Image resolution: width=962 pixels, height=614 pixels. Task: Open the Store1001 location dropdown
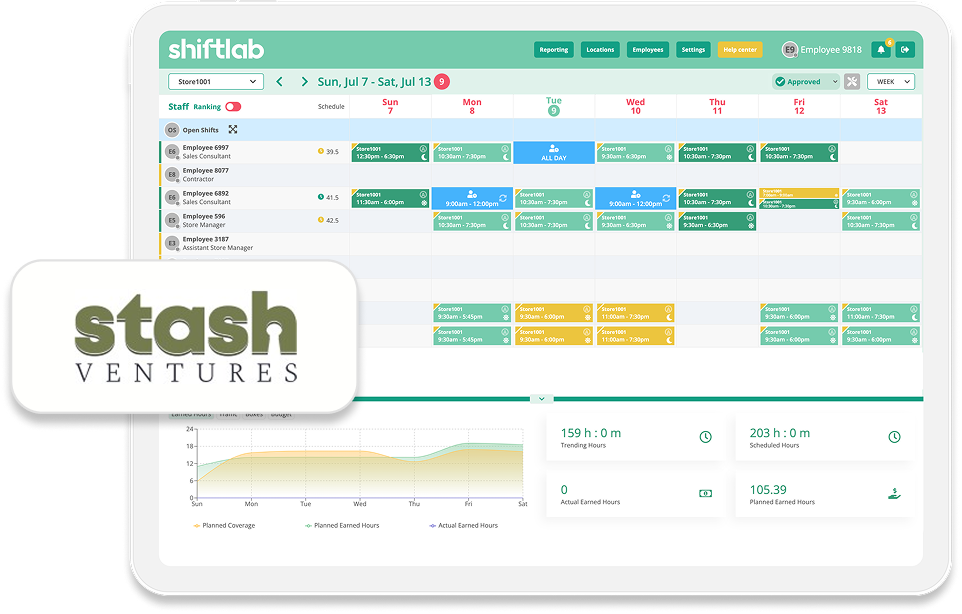click(x=215, y=81)
